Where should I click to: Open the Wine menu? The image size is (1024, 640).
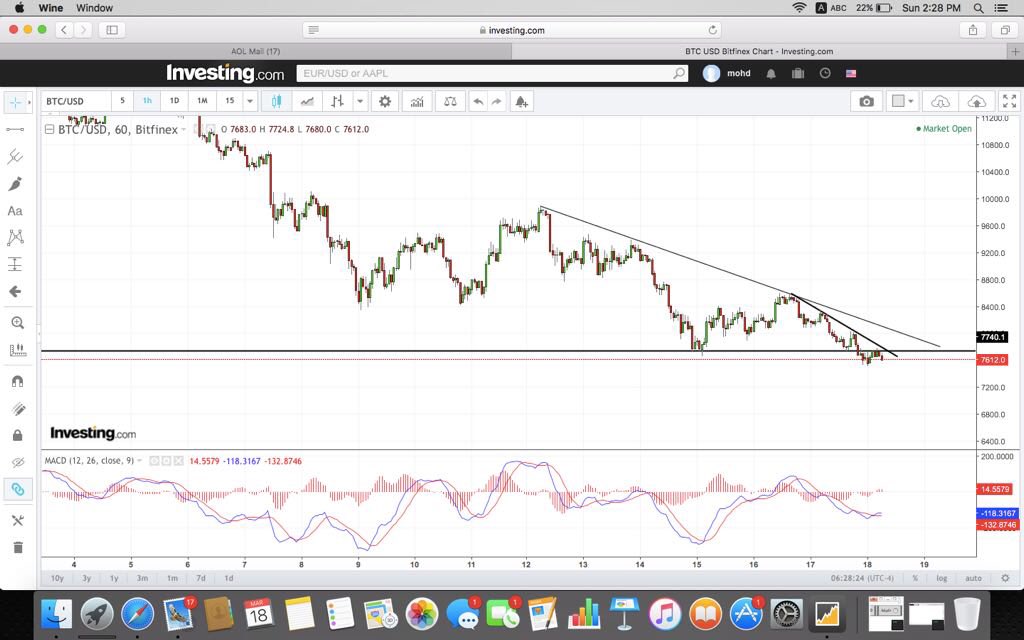[x=50, y=8]
